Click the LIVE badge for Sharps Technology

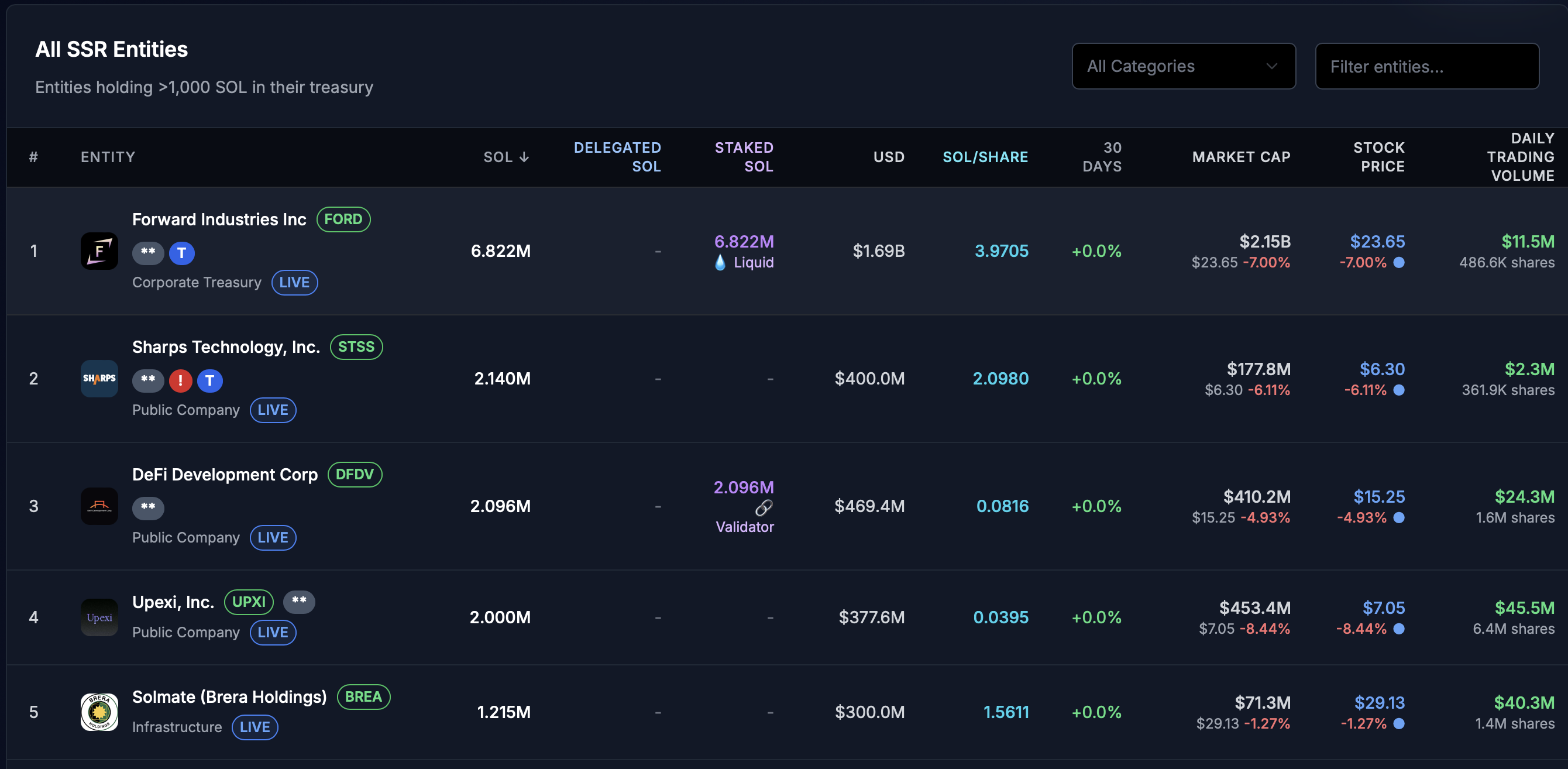273,410
